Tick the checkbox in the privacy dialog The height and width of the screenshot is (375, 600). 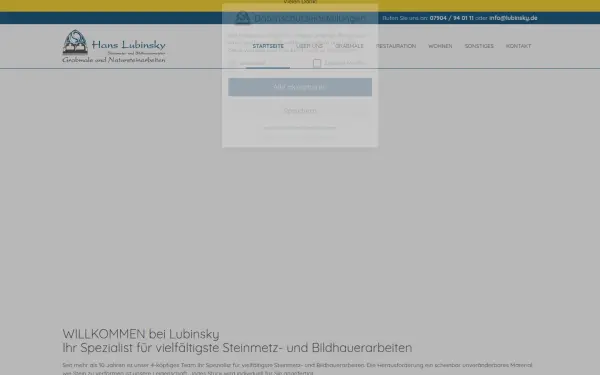point(317,63)
